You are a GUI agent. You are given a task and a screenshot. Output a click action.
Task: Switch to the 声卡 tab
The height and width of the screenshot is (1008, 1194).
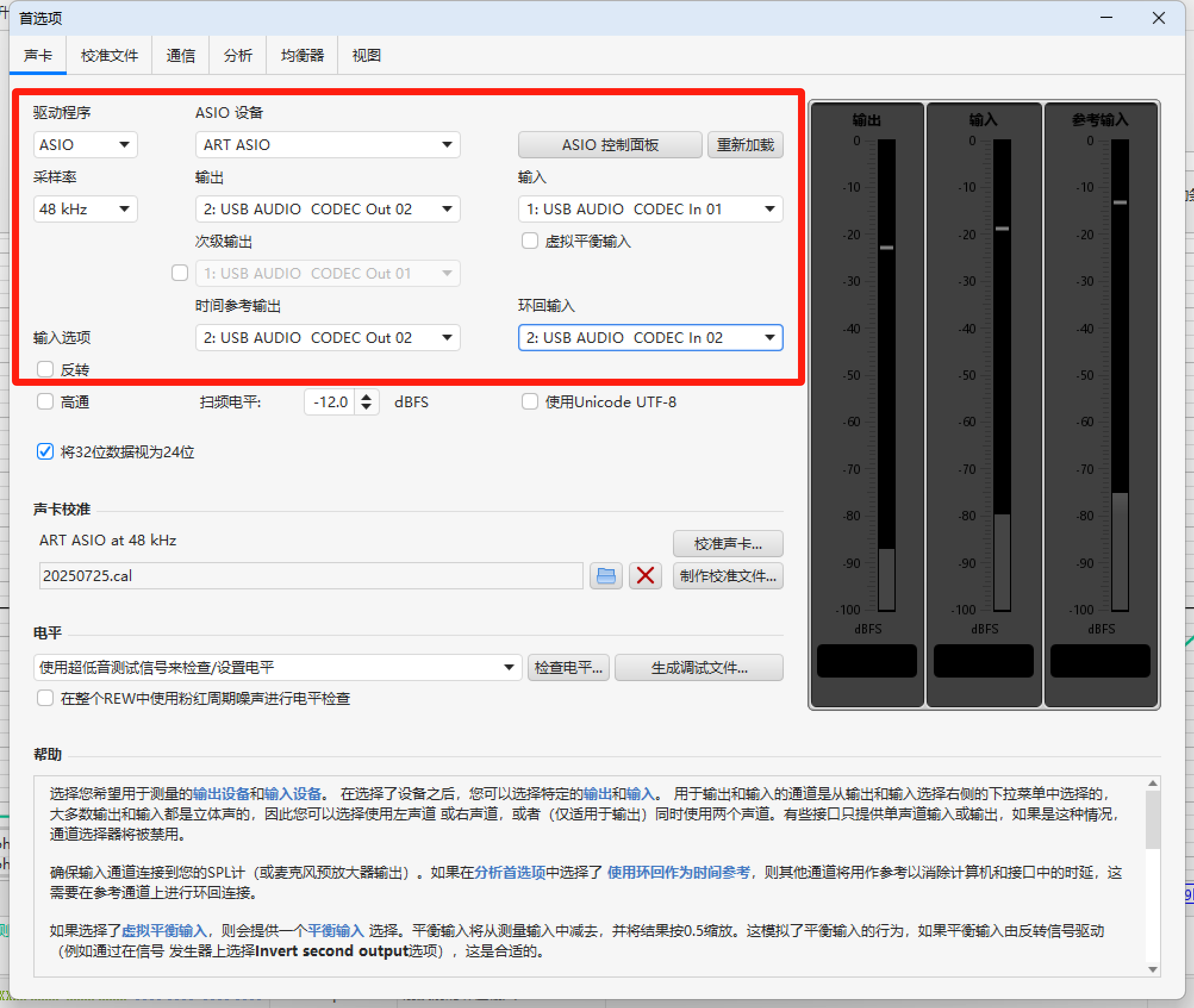pos(38,55)
